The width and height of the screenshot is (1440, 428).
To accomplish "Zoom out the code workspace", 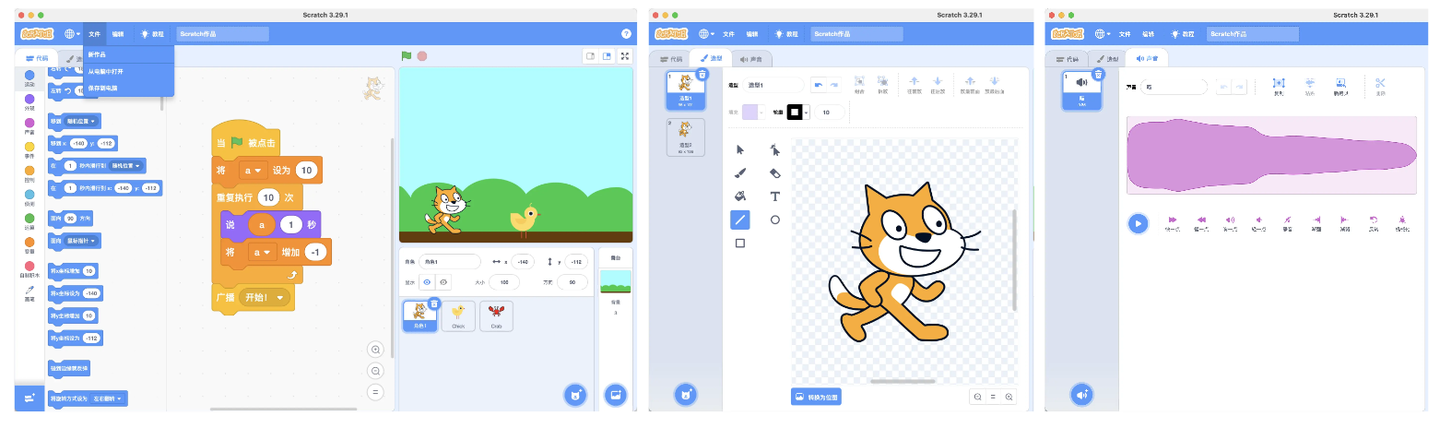I will point(376,370).
